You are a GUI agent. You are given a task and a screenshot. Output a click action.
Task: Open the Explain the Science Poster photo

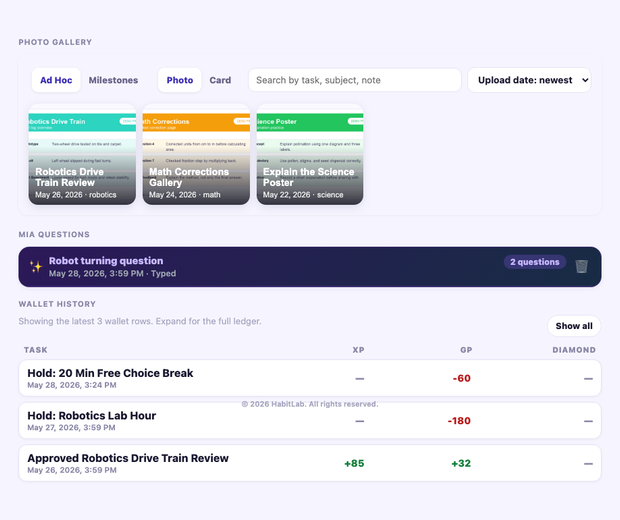coord(310,155)
